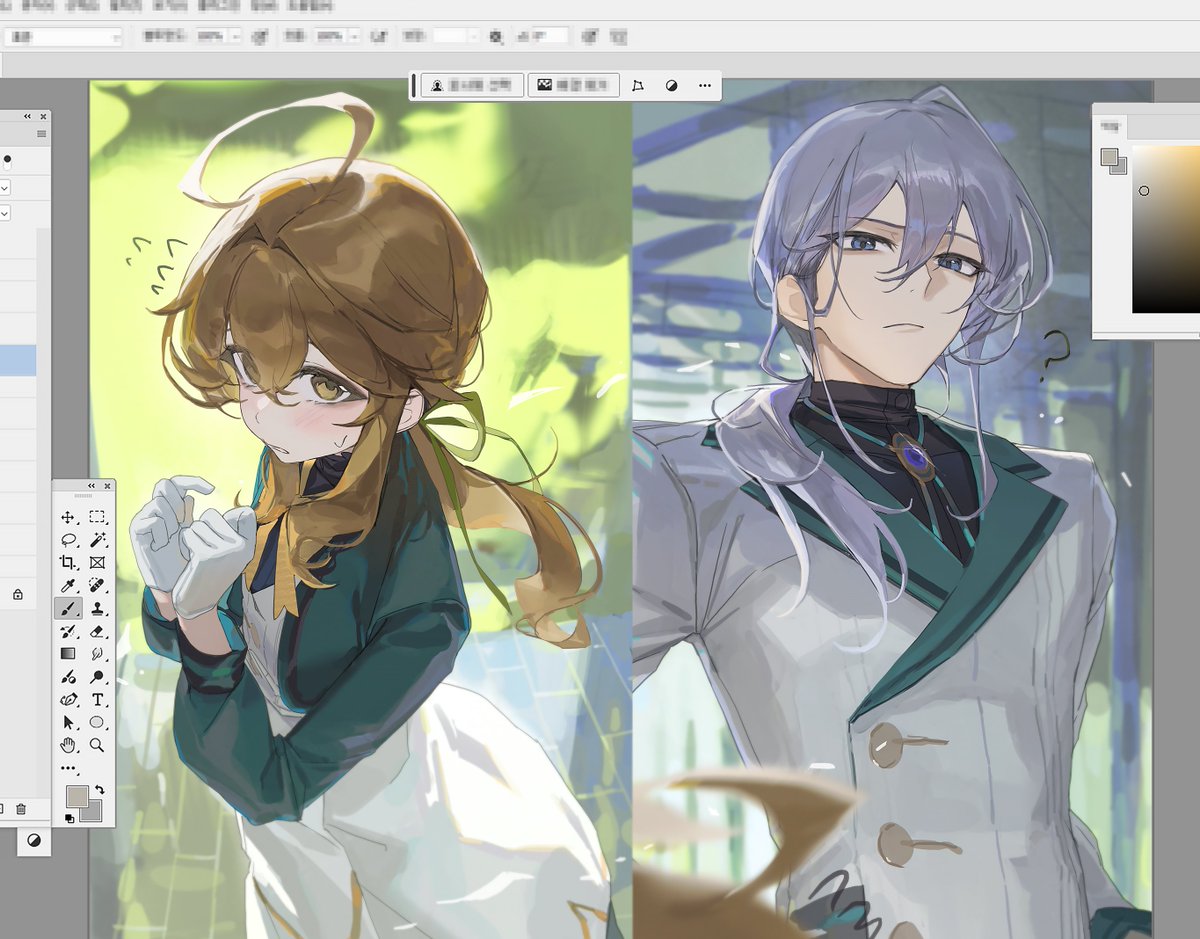Screen dimensions: 1200x939
Task: Select the highlighted blue row in the left panel
Action: click(x=18, y=361)
